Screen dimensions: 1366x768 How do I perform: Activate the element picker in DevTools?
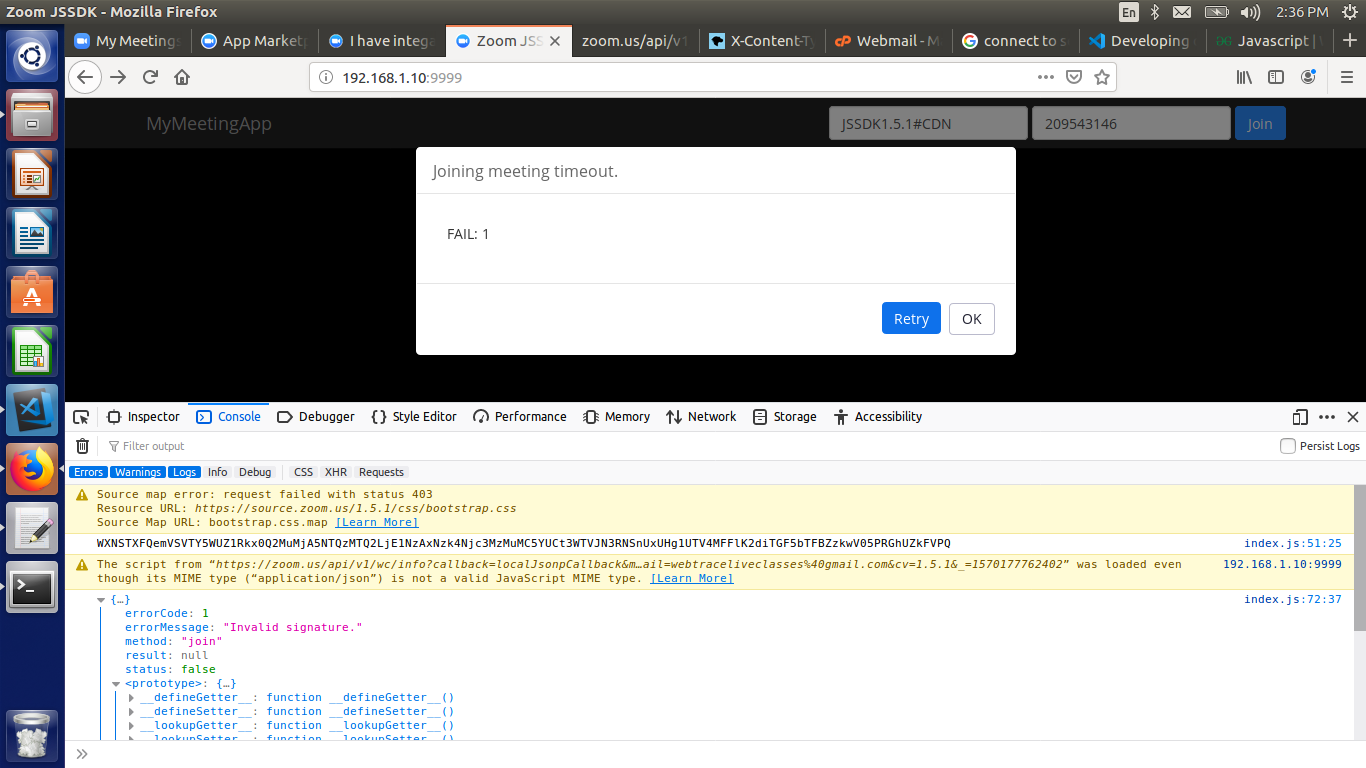pos(82,417)
